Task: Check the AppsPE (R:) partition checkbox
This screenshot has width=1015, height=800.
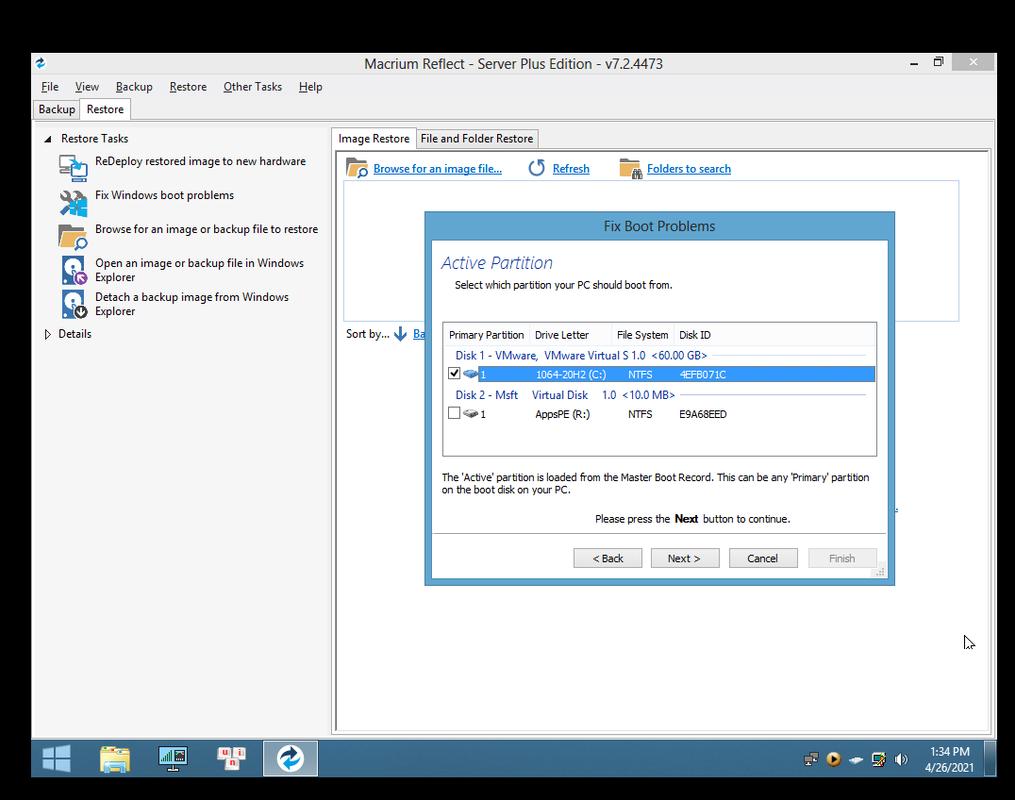Action: pos(454,413)
